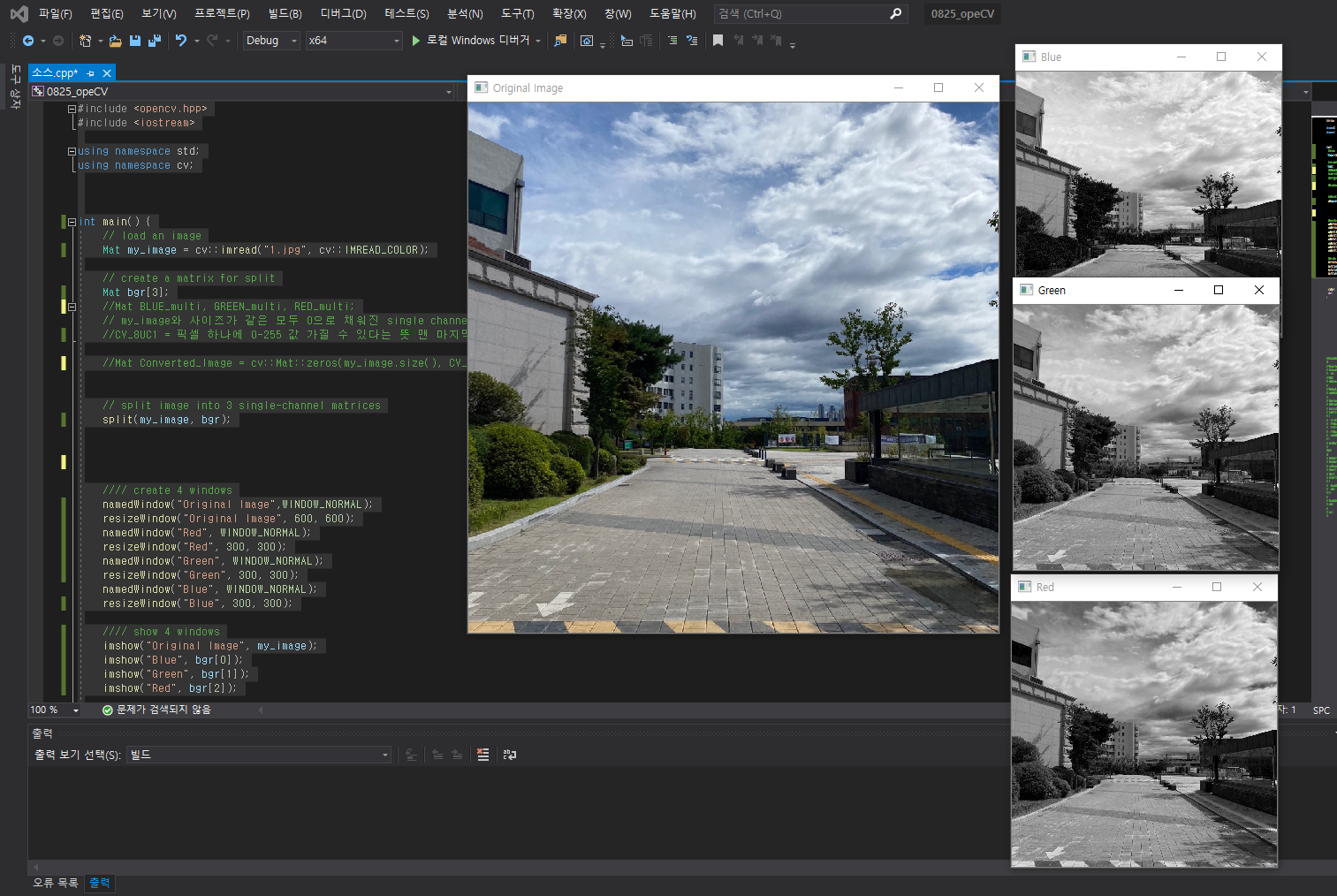Click the navigate backward arrow icon
This screenshot has width=1337, height=896.
click(x=28, y=41)
